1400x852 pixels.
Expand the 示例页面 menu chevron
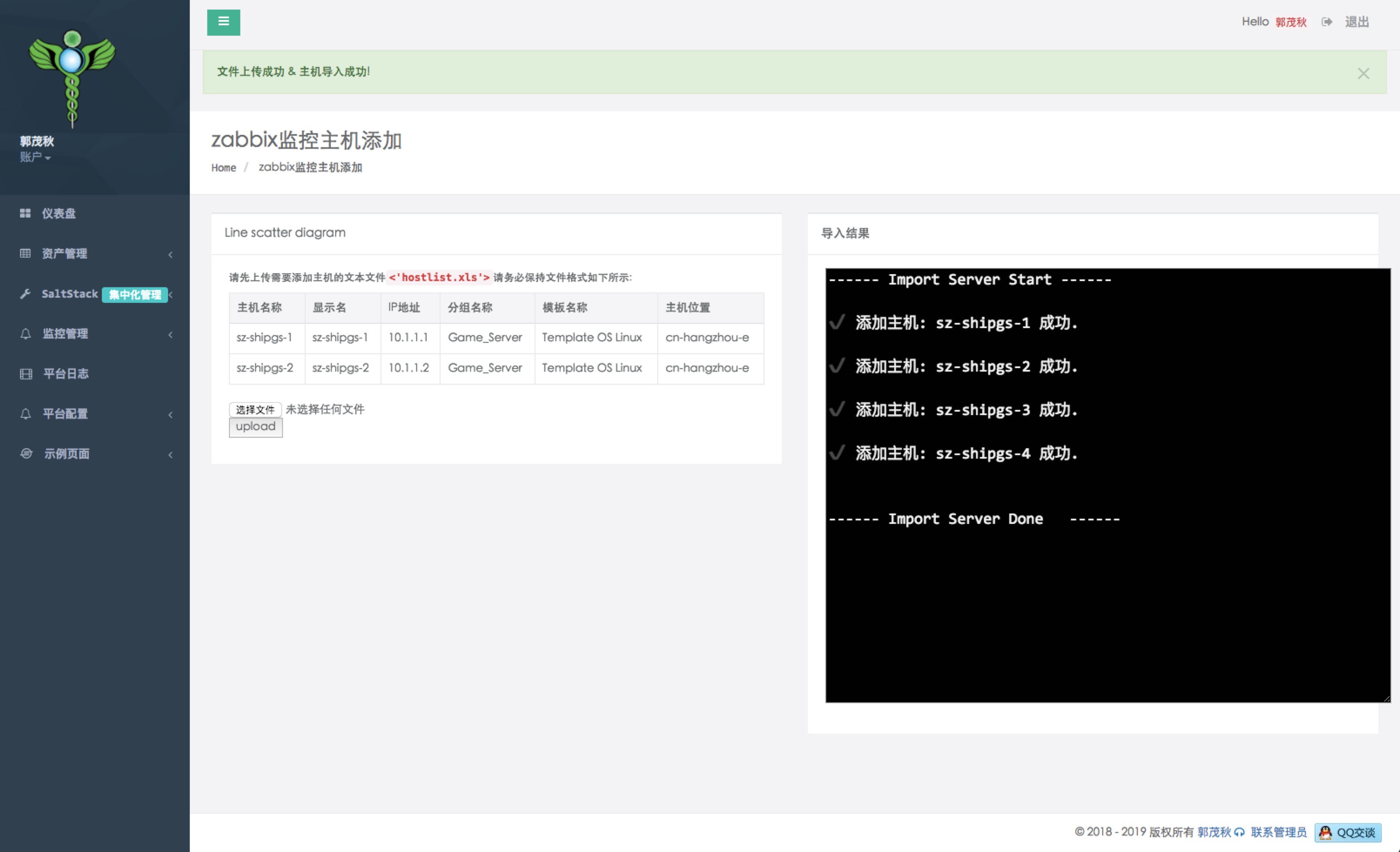click(170, 454)
